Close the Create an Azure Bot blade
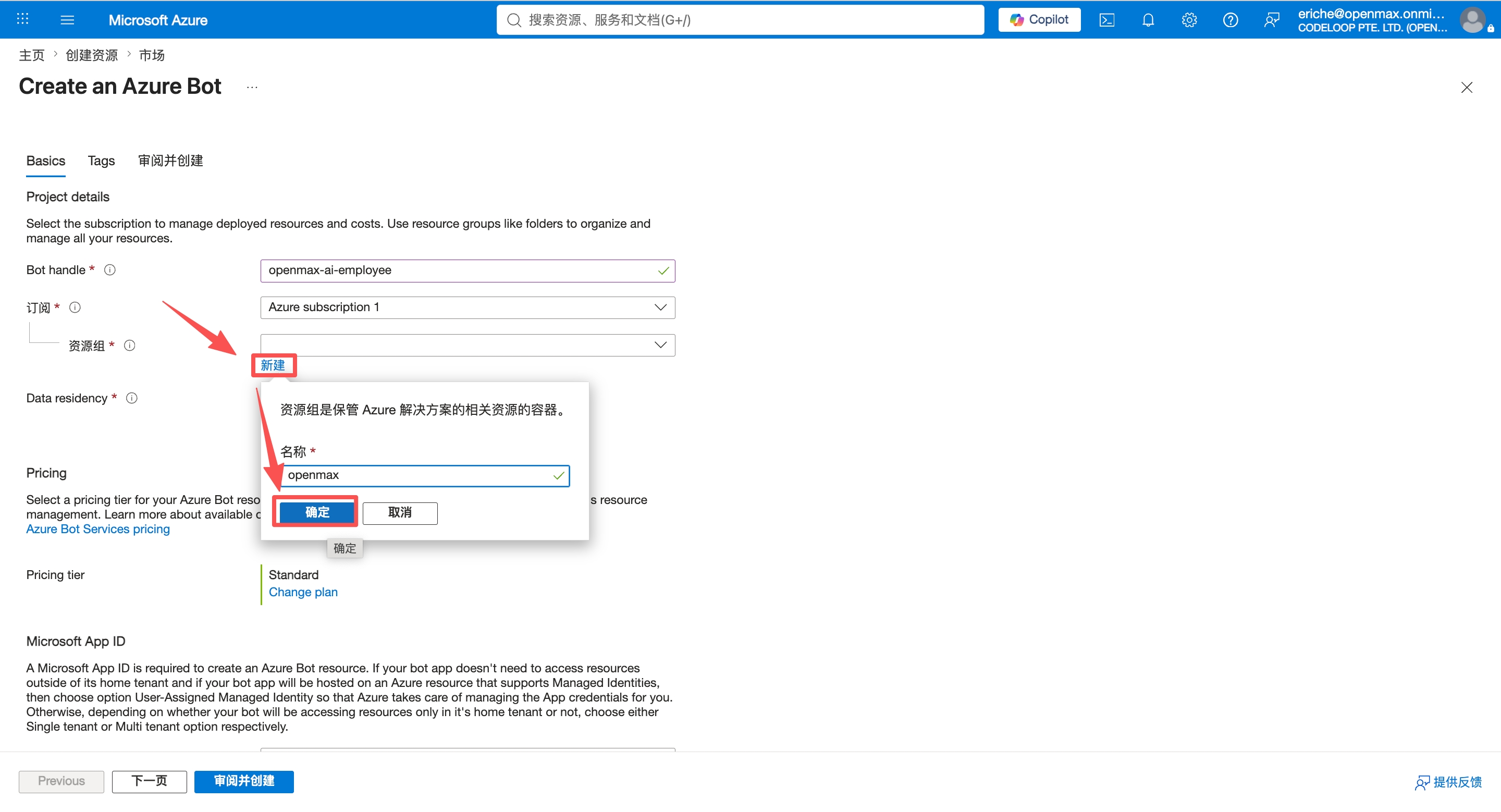The image size is (1501, 812). pyautogui.click(x=1467, y=88)
